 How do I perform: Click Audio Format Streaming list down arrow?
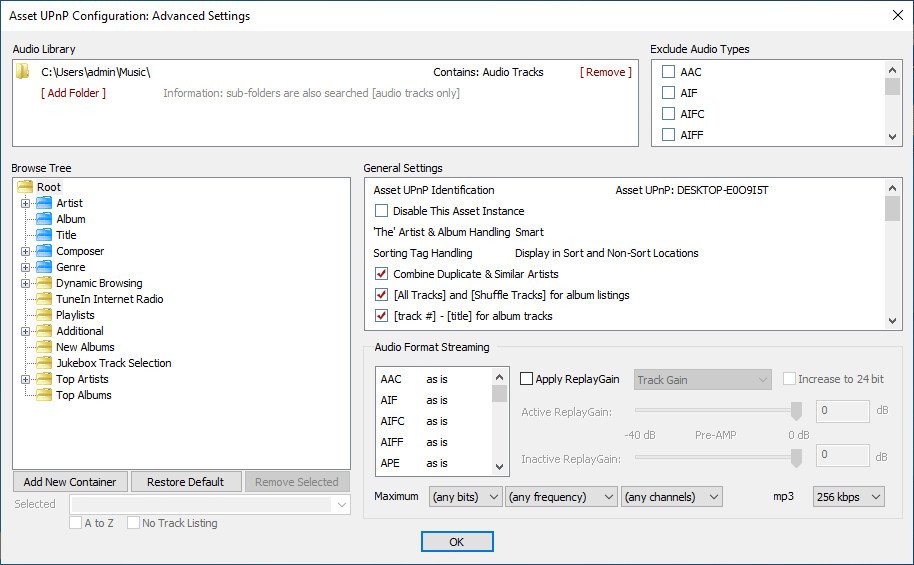point(499,466)
